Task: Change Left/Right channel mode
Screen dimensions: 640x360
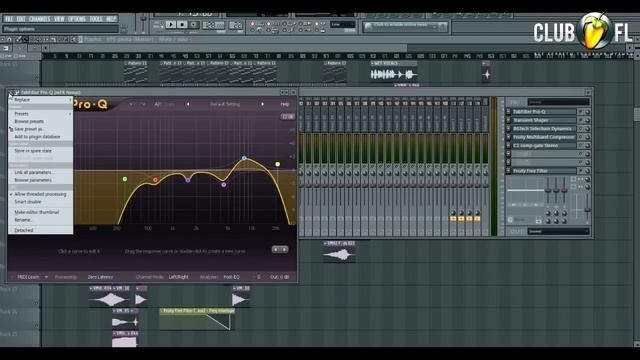Action: click(178, 277)
